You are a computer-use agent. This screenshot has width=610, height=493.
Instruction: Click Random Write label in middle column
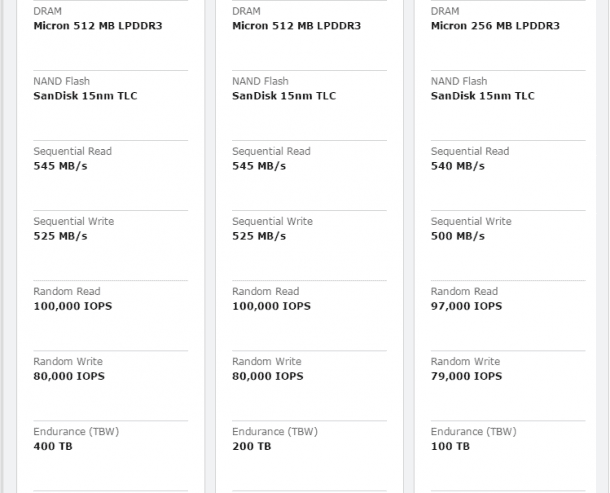(265, 362)
